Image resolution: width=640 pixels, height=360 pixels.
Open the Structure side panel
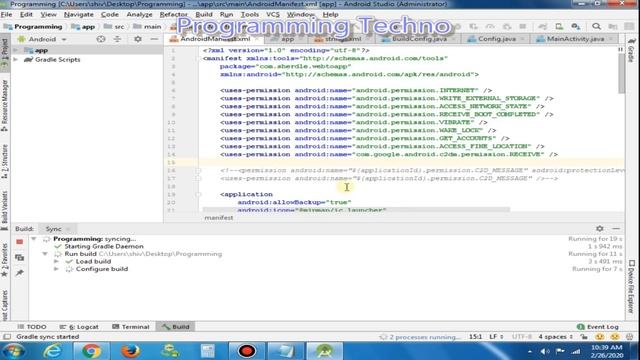(4, 161)
